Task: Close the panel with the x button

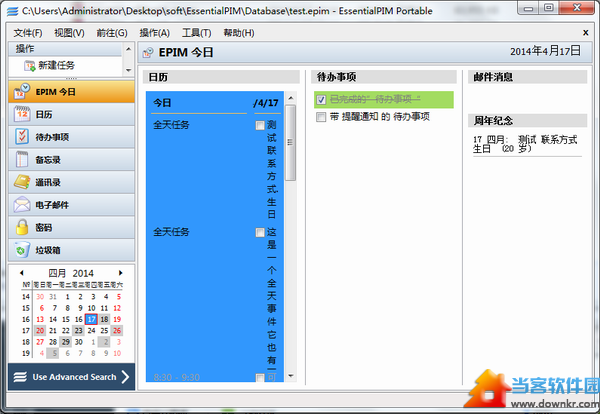Action: click(x=585, y=33)
